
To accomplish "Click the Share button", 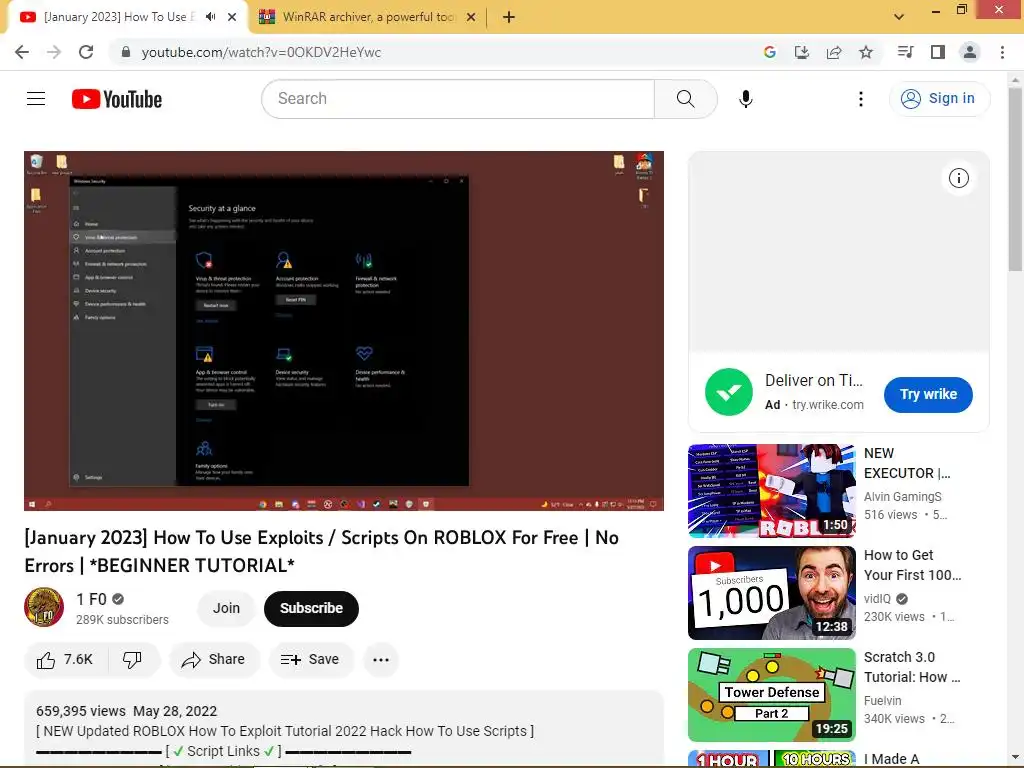I will (214, 660).
